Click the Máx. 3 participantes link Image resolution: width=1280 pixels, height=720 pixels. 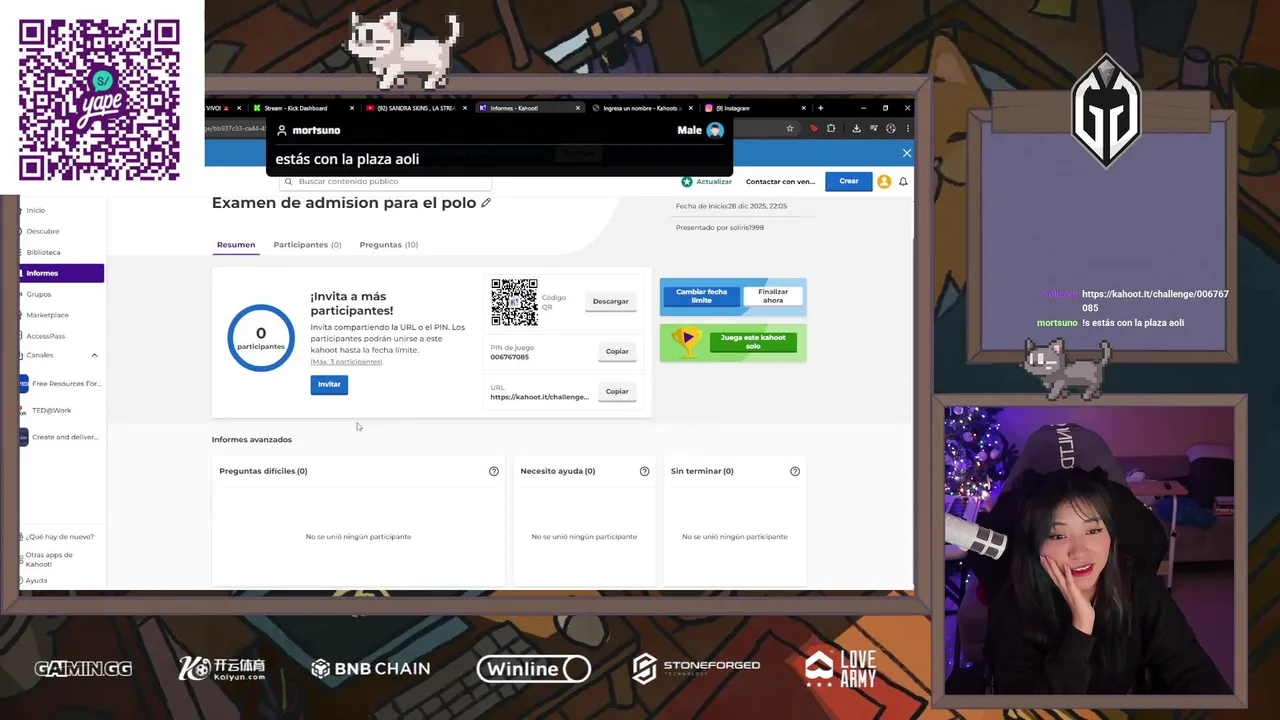click(346, 362)
